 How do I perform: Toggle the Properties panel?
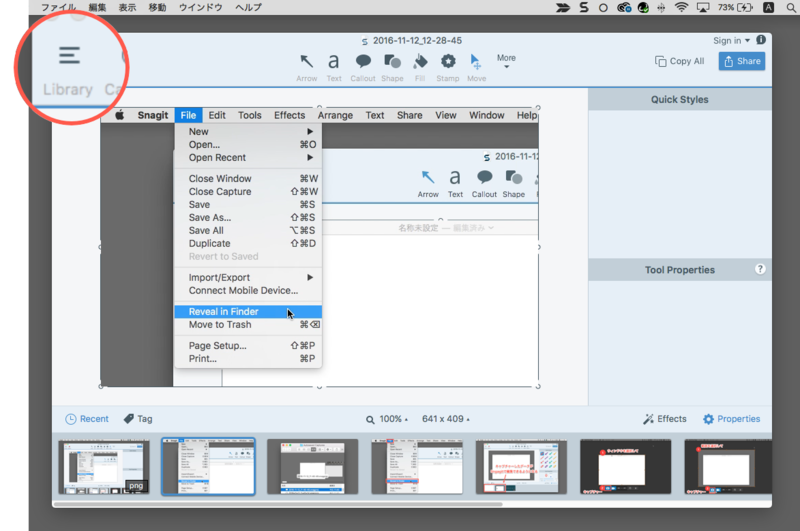tap(732, 419)
